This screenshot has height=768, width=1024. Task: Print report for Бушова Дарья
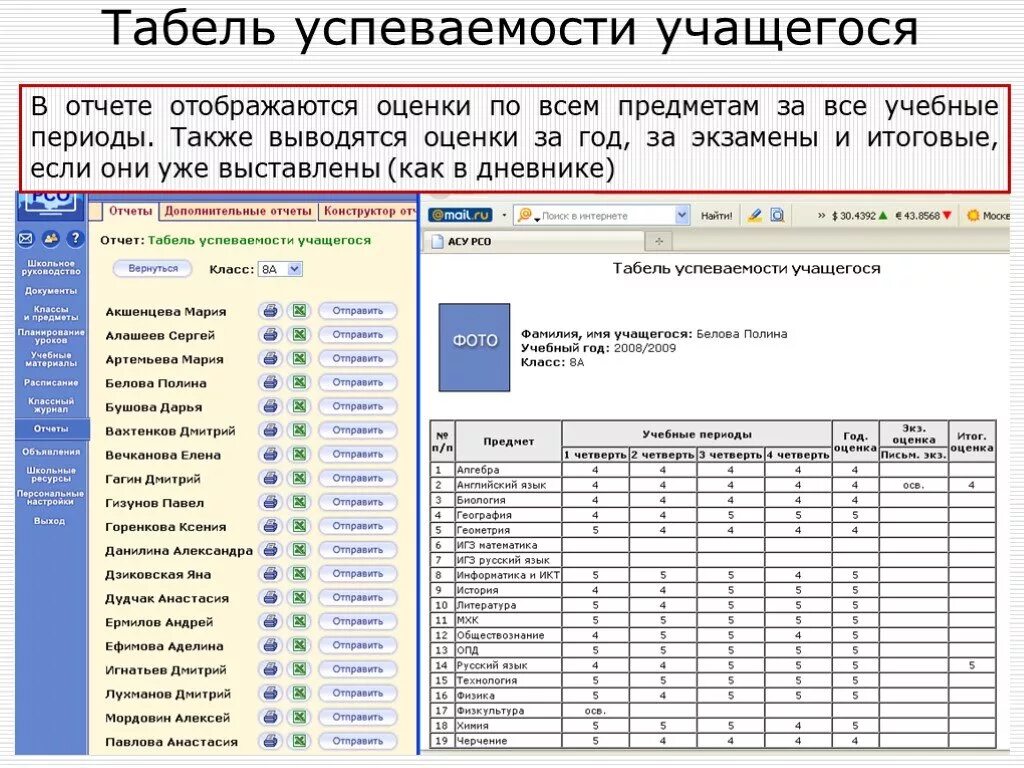tap(270, 406)
